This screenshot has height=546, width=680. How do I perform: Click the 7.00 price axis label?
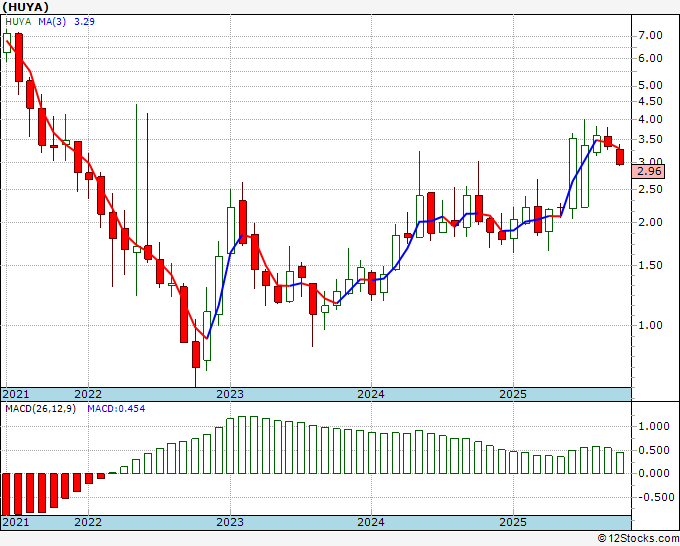[651, 36]
